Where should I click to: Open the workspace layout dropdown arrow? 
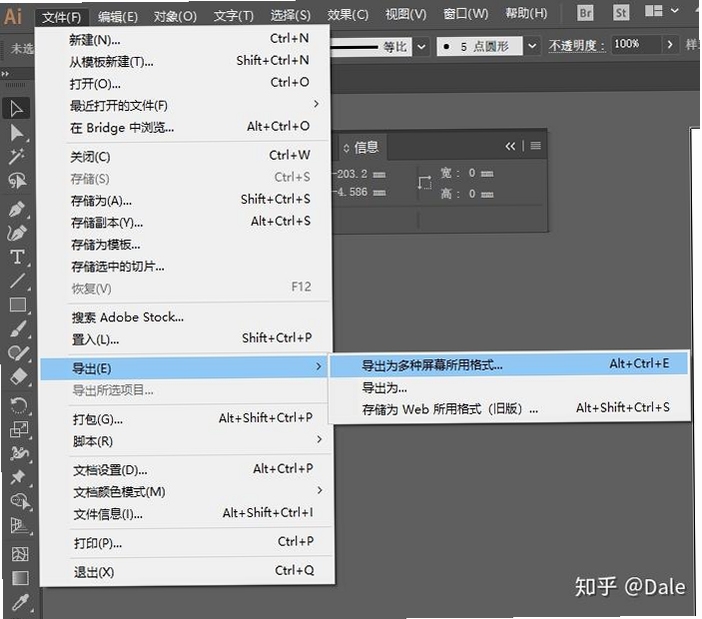[x=675, y=11]
